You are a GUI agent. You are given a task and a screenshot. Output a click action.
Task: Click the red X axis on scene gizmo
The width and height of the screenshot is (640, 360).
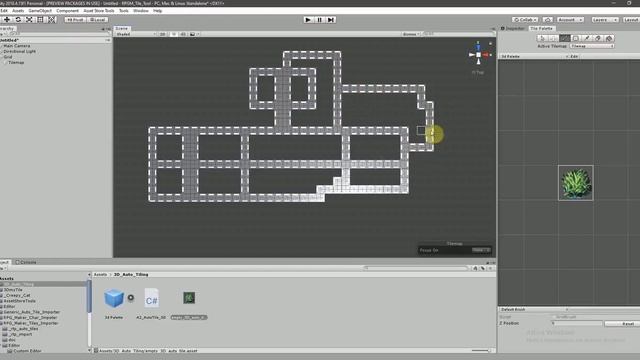(x=486, y=55)
